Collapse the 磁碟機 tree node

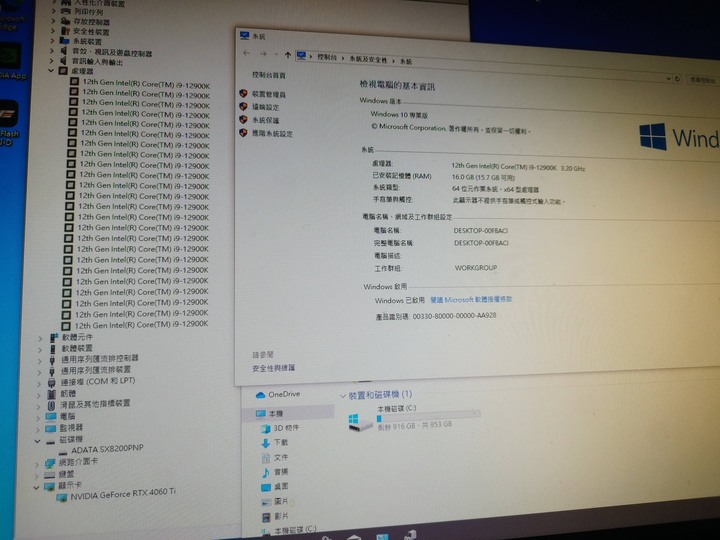click(x=39, y=439)
